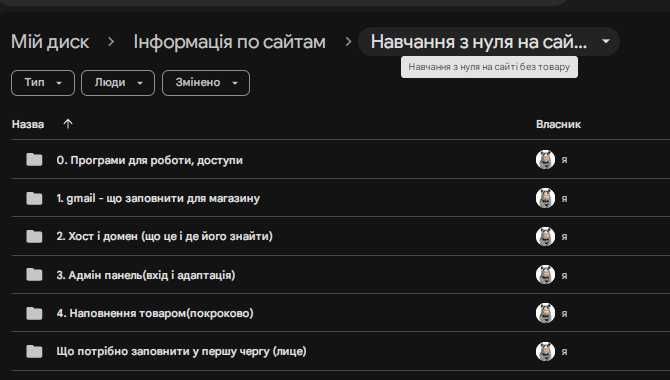Screen dimensions: 670x380
Task: Select 2. Хост і домен folder name
Action: [x=165, y=236]
